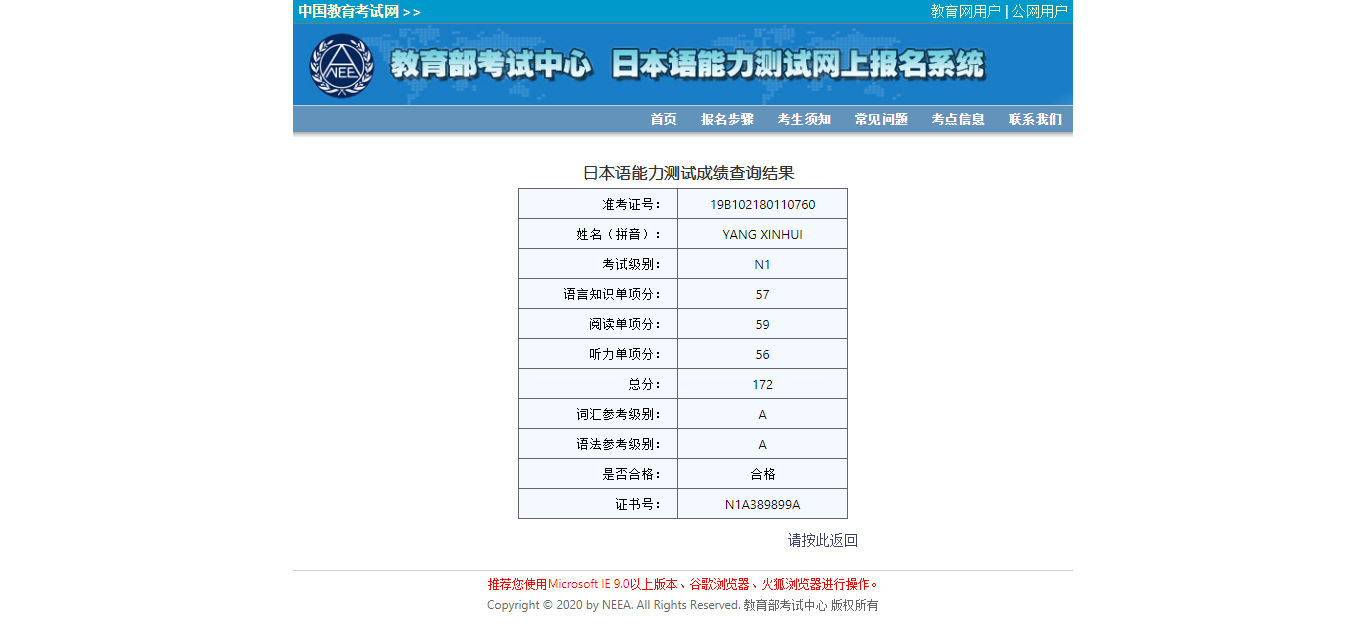Click the NEEA logo emblem

click(x=341, y=66)
